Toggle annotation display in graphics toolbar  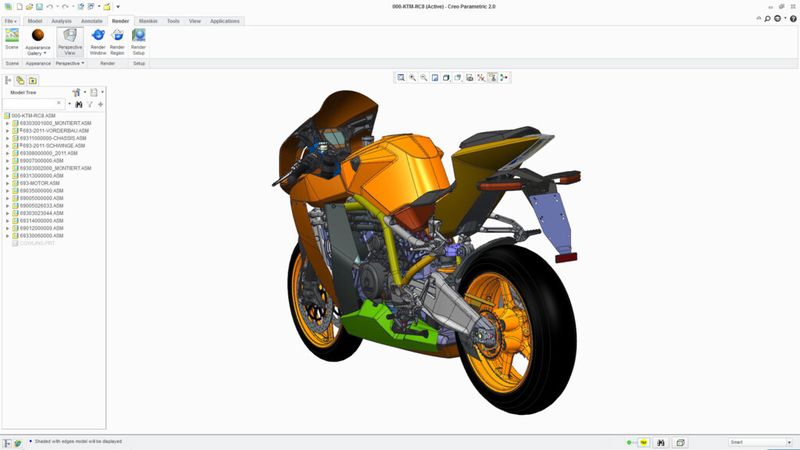pos(492,78)
